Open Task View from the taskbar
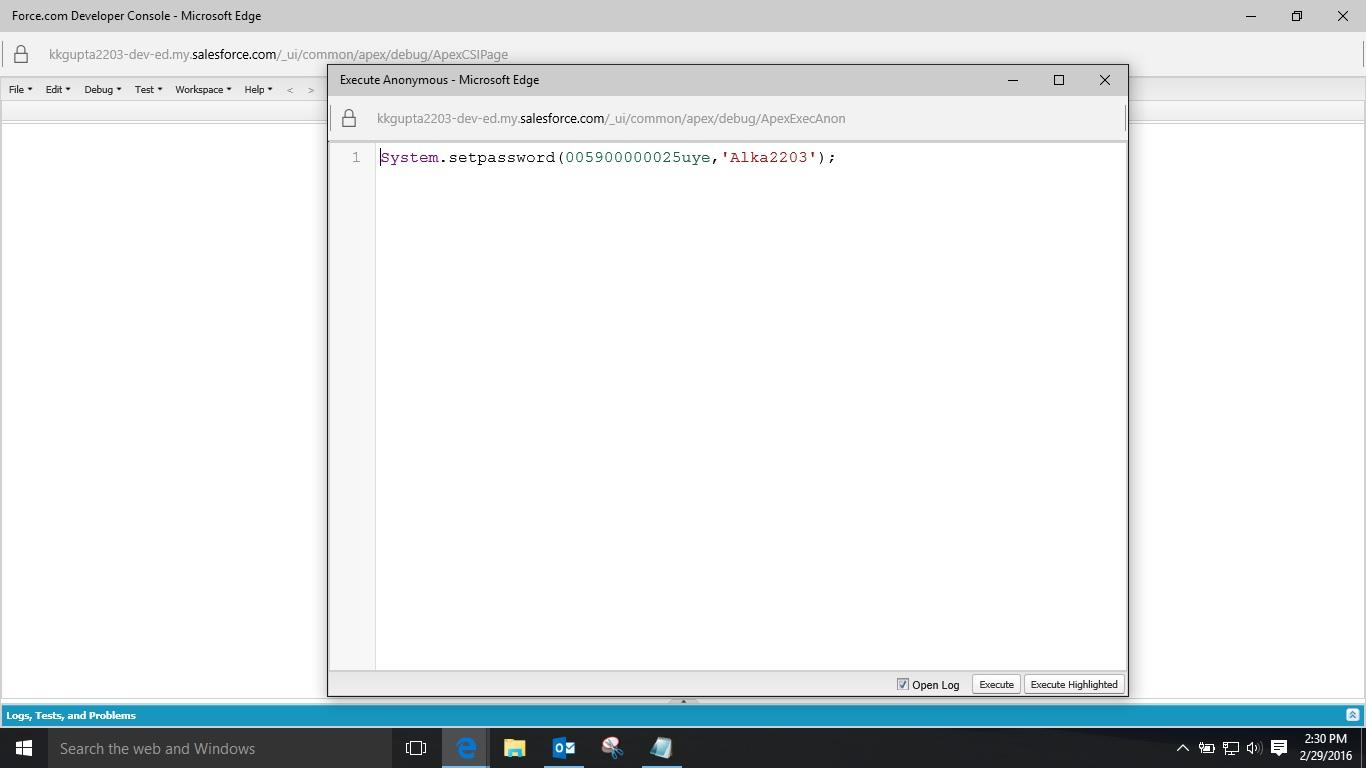The image size is (1366, 768). pyautogui.click(x=416, y=748)
